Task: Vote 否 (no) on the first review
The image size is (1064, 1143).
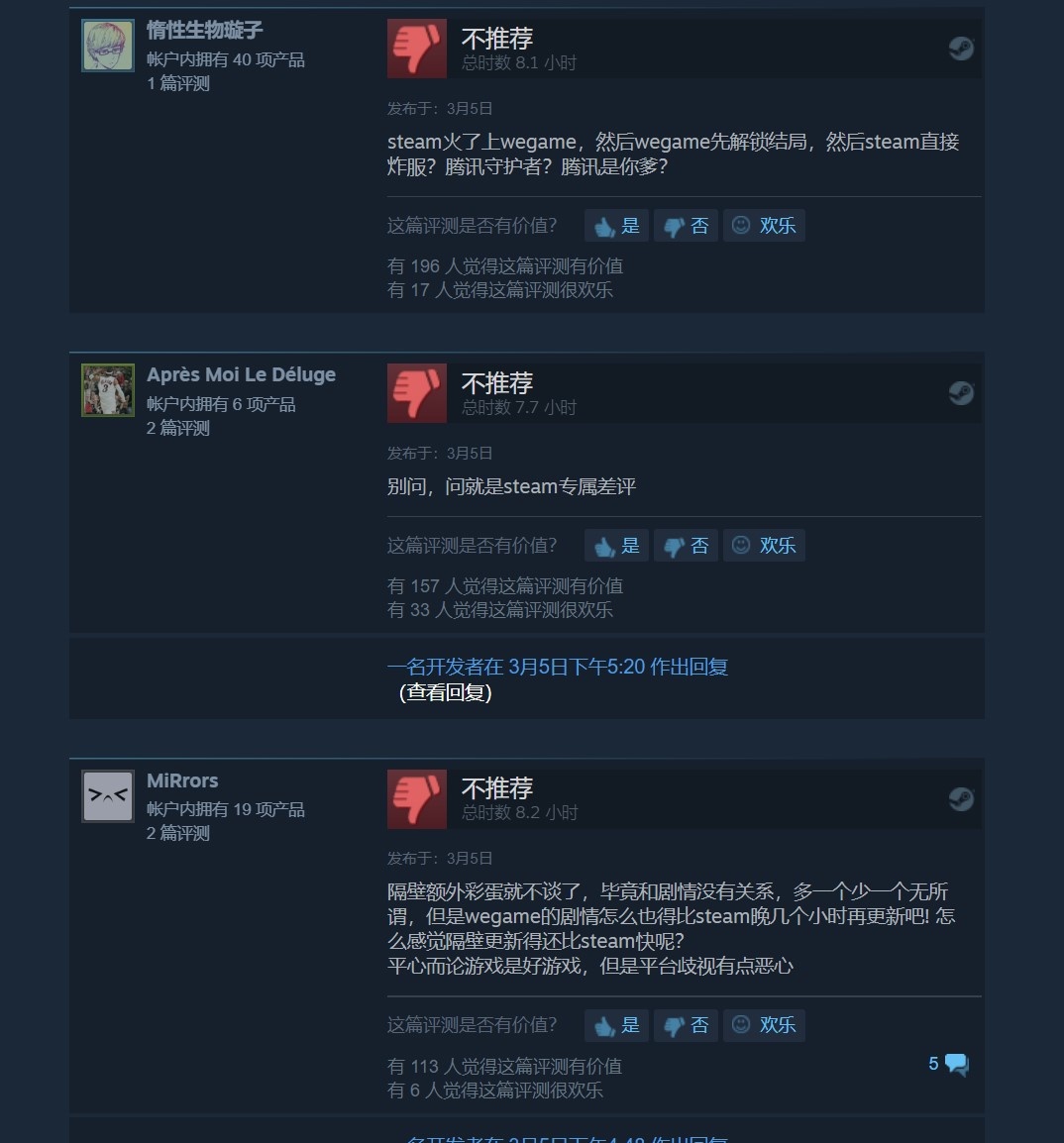Action: coord(686,225)
